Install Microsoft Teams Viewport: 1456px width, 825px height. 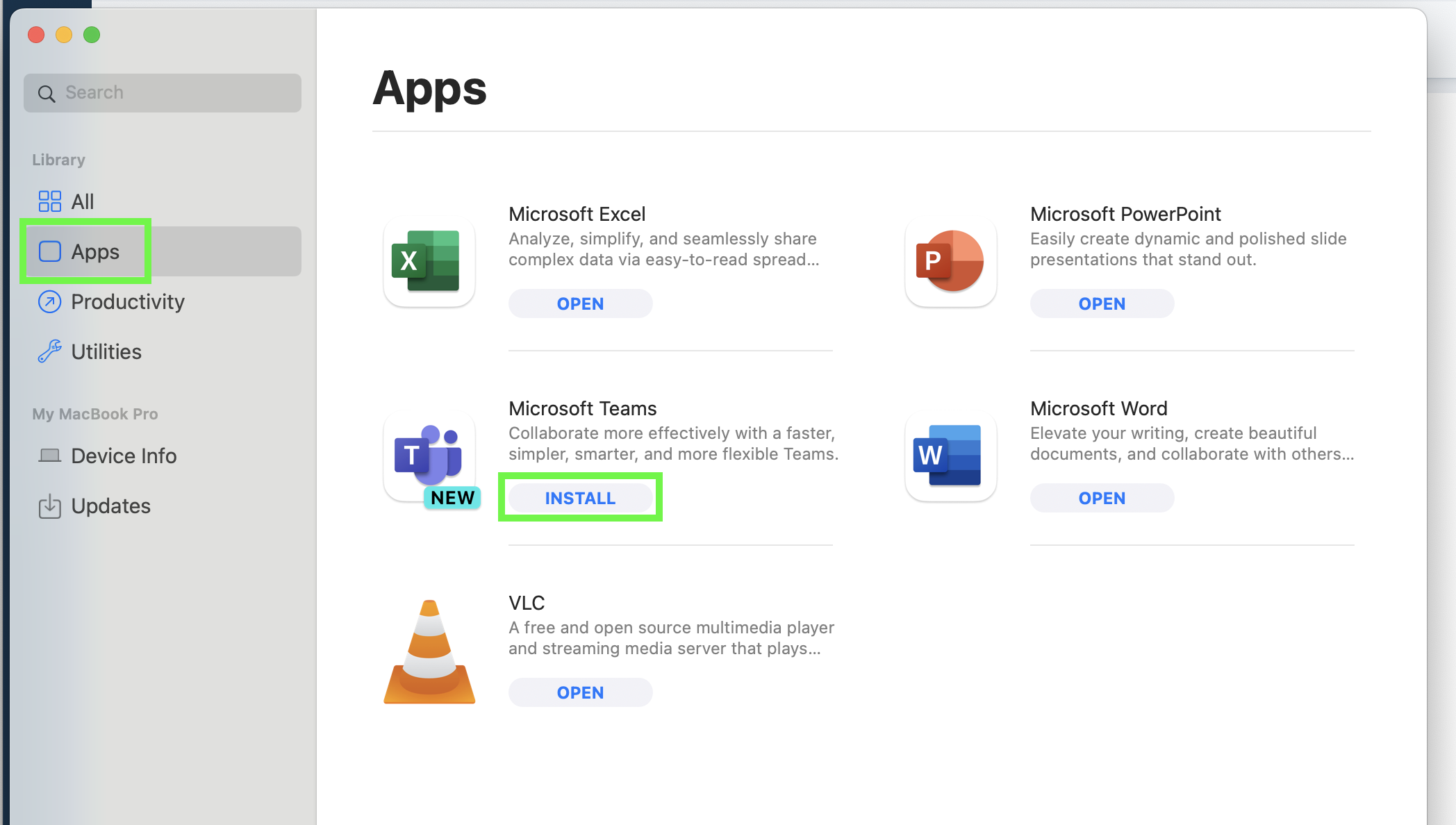580,498
